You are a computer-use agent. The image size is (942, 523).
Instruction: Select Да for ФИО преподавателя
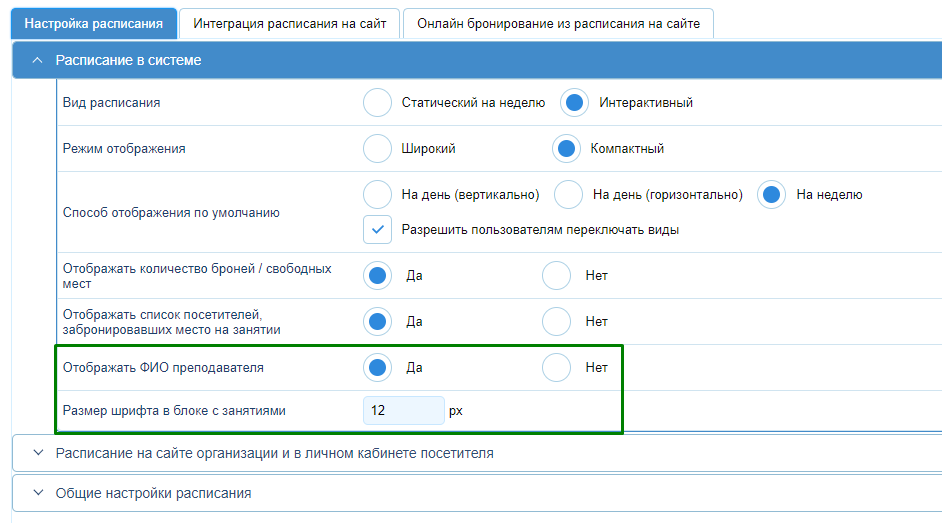[377, 367]
